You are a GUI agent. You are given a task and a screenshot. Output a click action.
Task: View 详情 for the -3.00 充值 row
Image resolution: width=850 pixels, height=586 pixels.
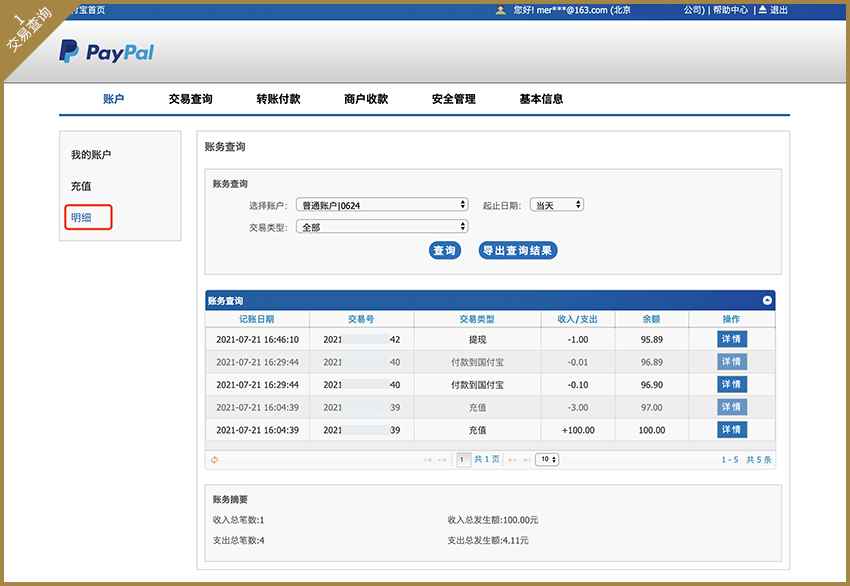point(732,407)
